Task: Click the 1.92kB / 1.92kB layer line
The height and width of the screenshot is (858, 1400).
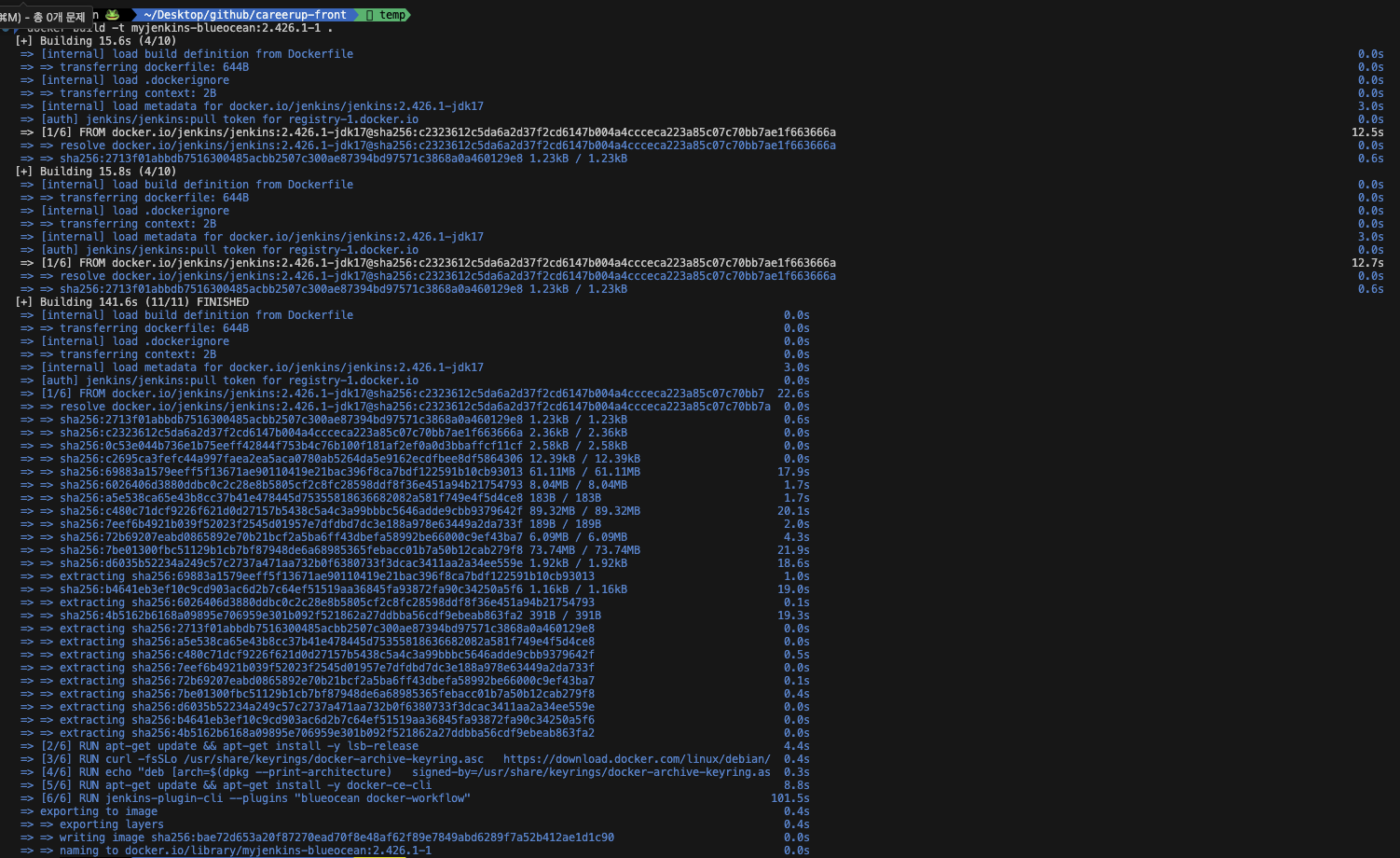Action: point(323,563)
